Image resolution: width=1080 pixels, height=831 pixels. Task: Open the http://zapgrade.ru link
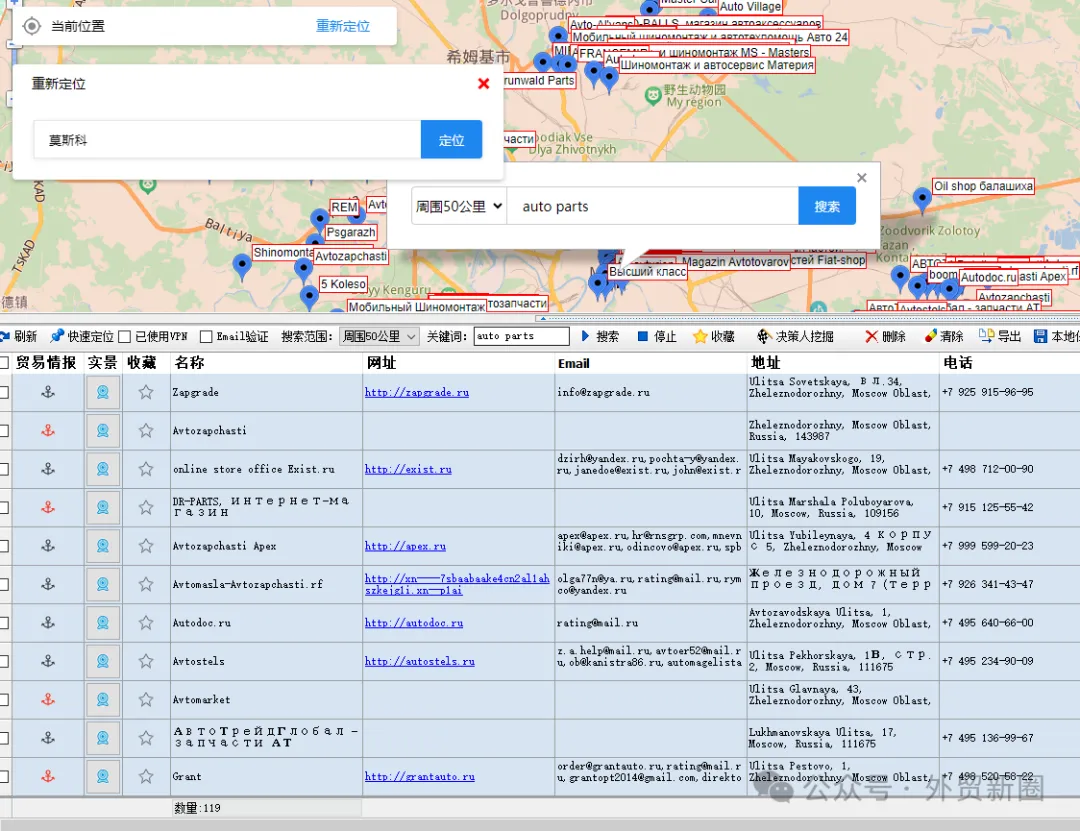(x=417, y=392)
